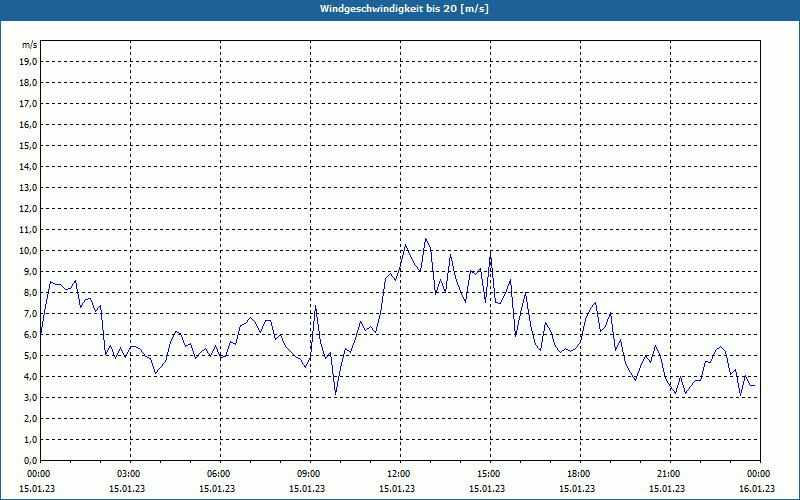Image resolution: width=800 pixels, height=500 pixels.
Task: Click the '15.01.23' date below 03:00
Action: coord(127,489)
